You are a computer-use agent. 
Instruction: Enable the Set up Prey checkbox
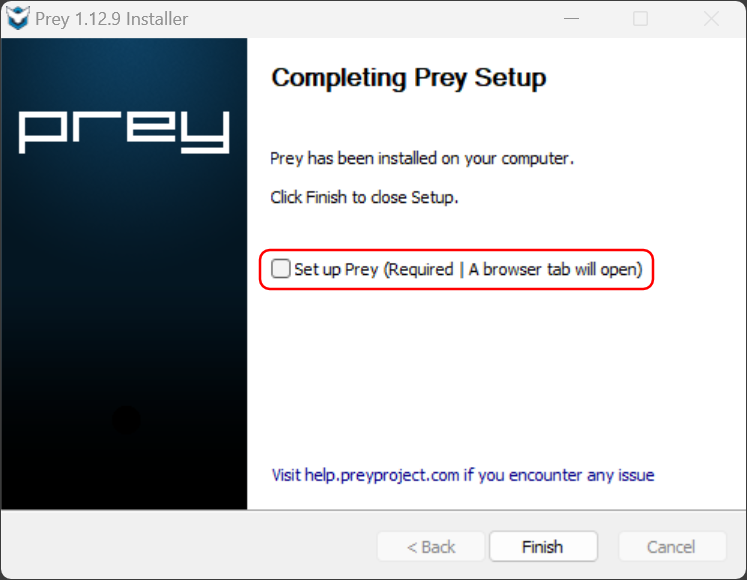(x=281, y=269)
